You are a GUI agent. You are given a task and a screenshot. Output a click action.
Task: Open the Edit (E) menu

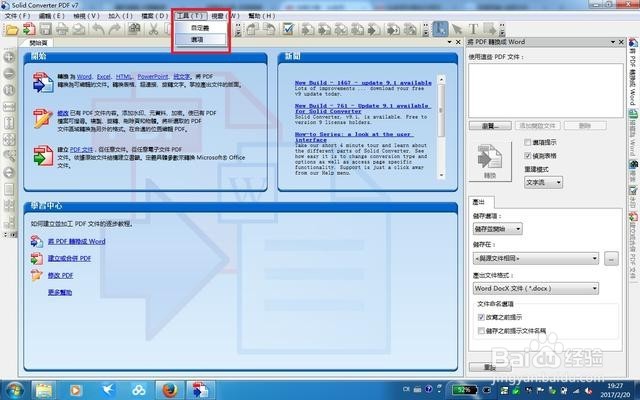[x=51, y=16]
